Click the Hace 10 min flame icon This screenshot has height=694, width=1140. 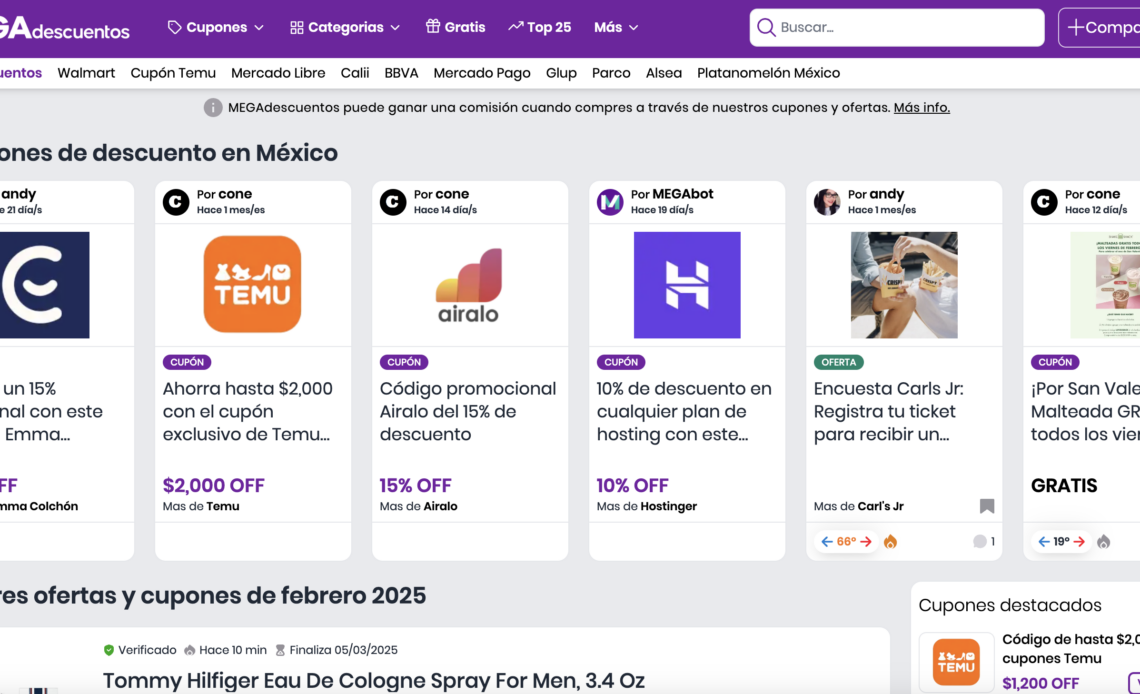coord(190,650)
